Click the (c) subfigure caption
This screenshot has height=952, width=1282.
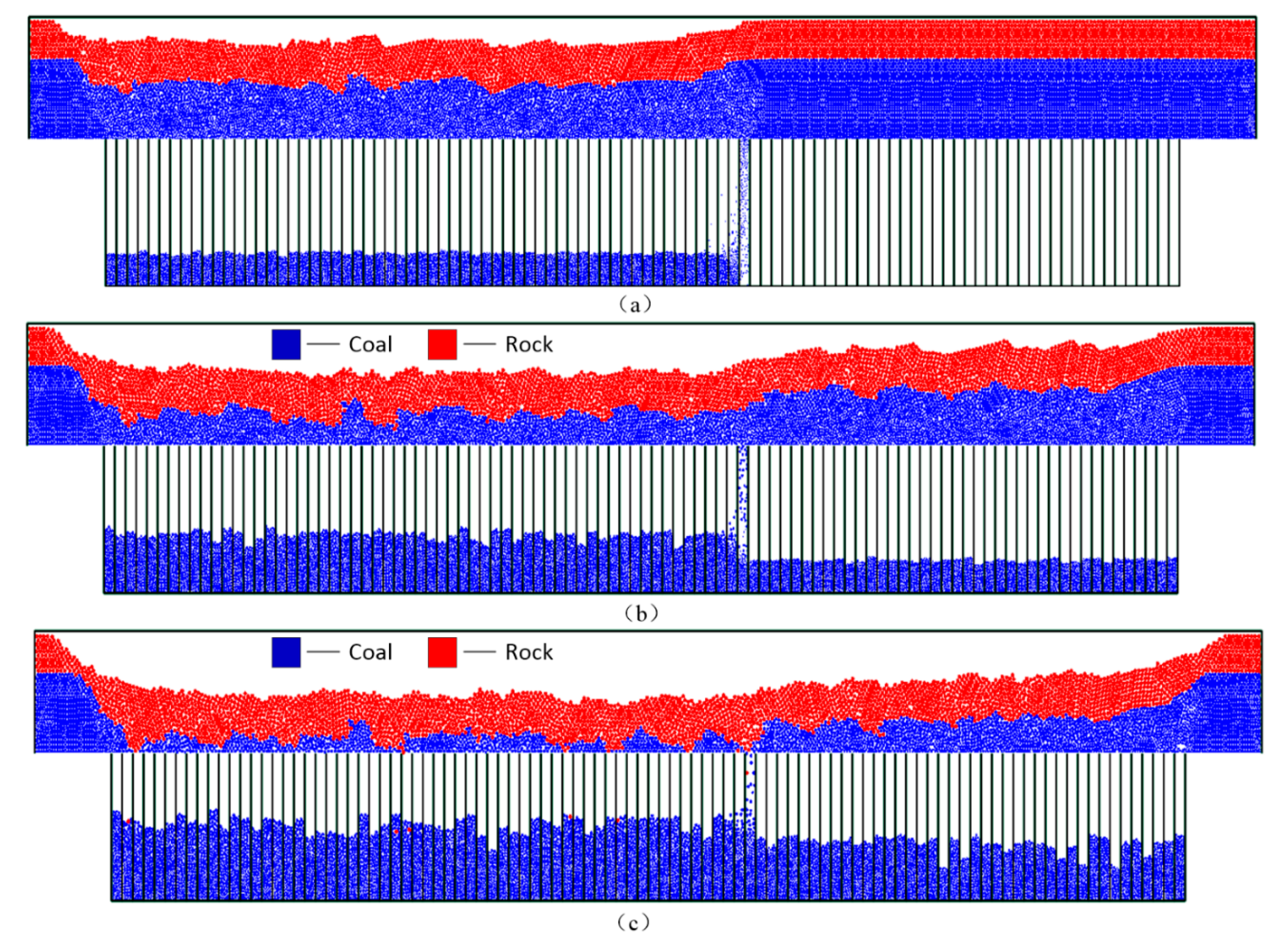(x=633, y=923)
